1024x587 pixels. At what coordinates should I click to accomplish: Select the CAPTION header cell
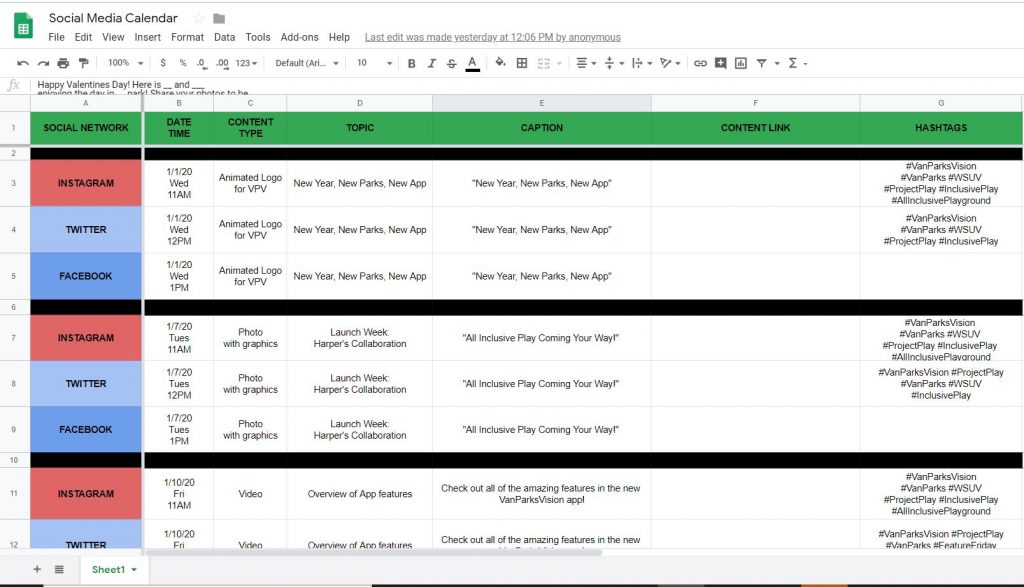541,128
